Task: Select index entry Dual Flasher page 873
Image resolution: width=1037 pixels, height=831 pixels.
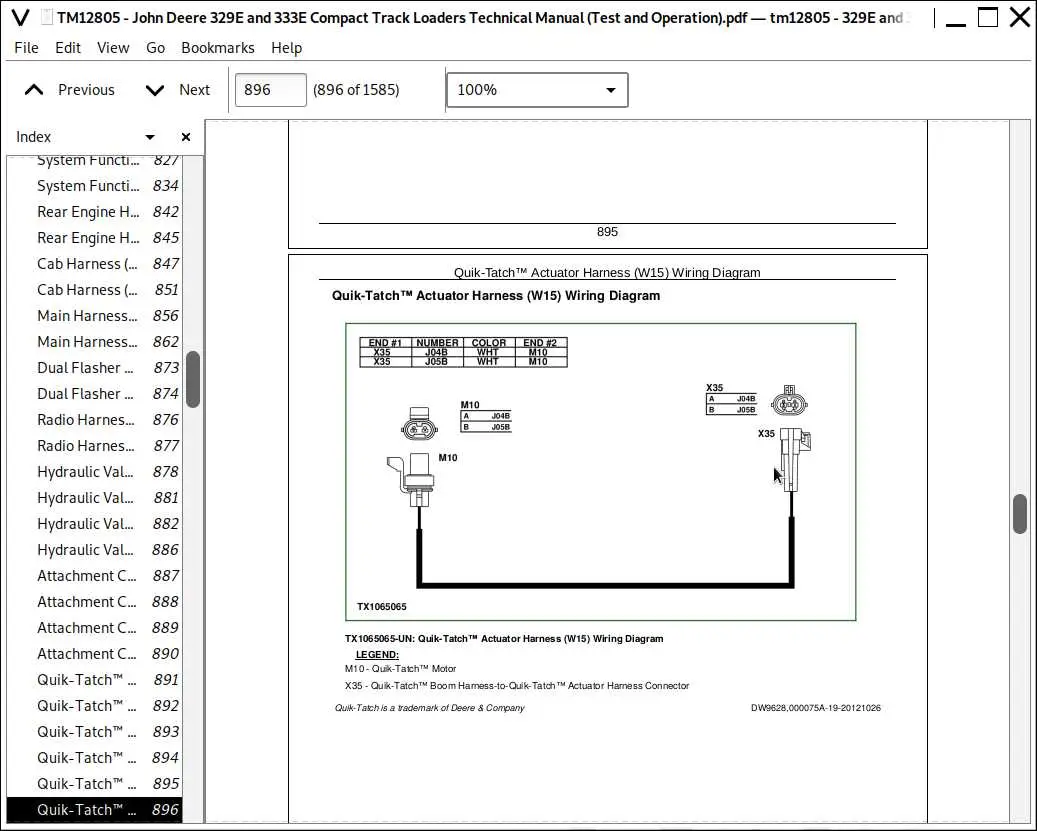Action: pos(94,368)
